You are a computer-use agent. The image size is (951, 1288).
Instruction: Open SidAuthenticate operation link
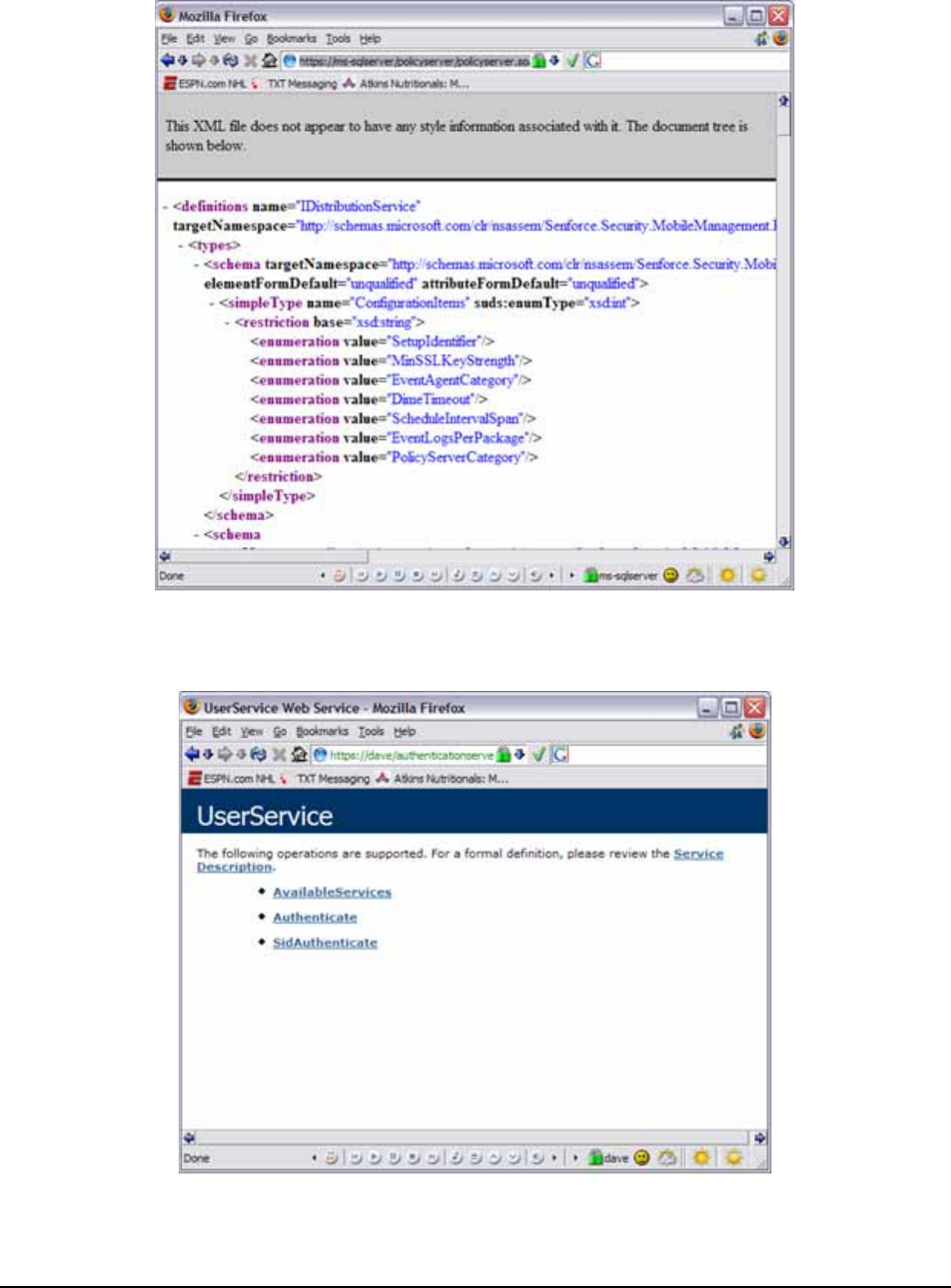pos(325,943)
